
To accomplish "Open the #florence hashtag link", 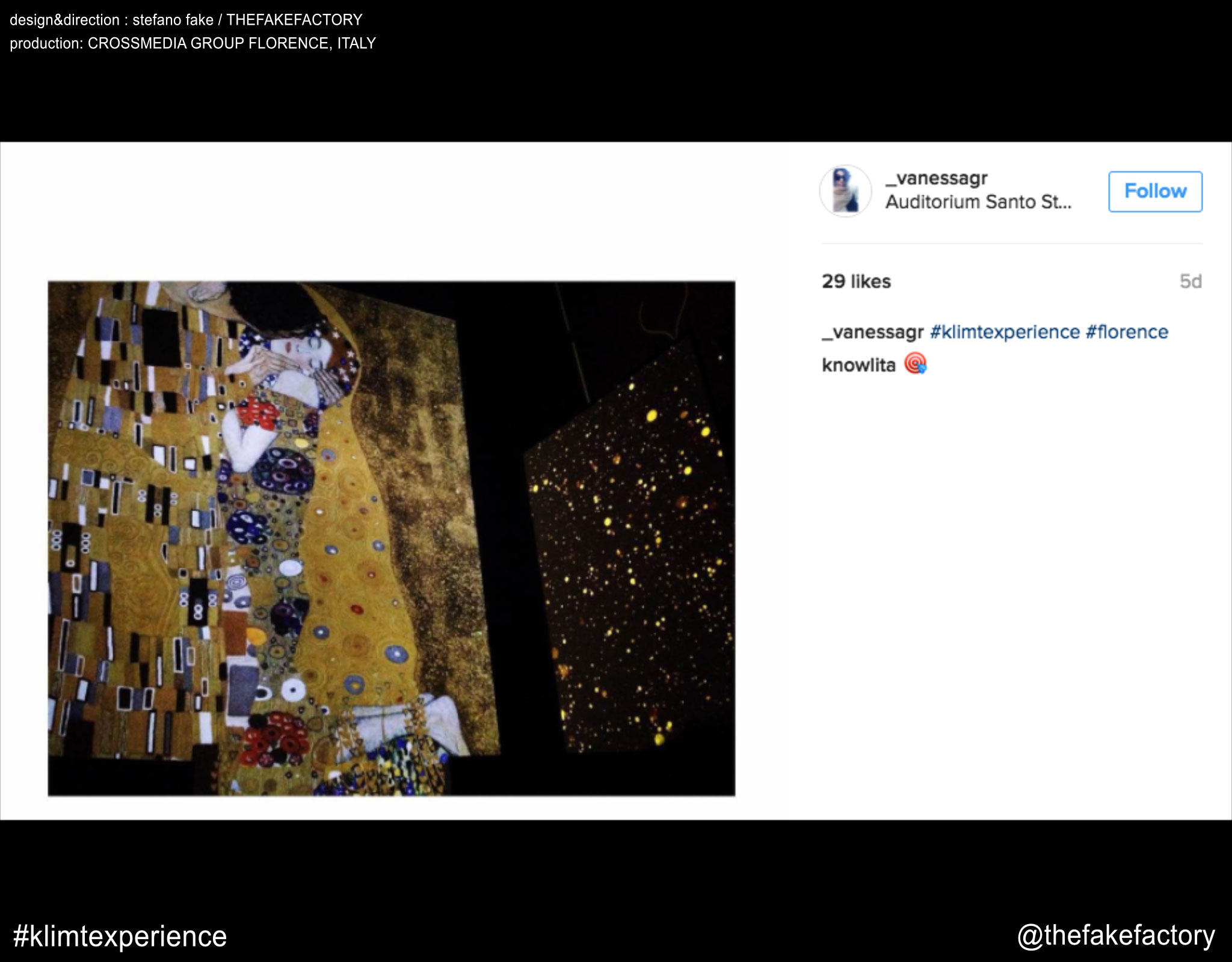I will click(x=1127, y=332).
